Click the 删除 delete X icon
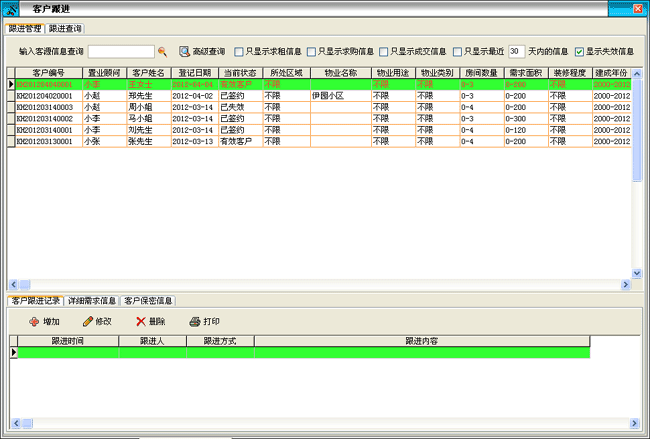The image size is (650, 439). pos(140,321)
